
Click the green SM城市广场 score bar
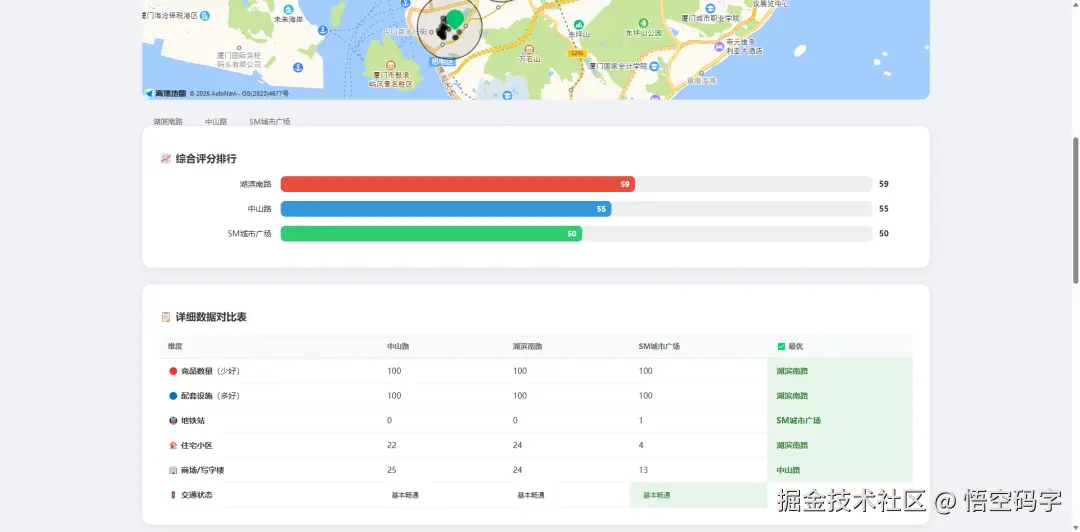coord(431,234)
